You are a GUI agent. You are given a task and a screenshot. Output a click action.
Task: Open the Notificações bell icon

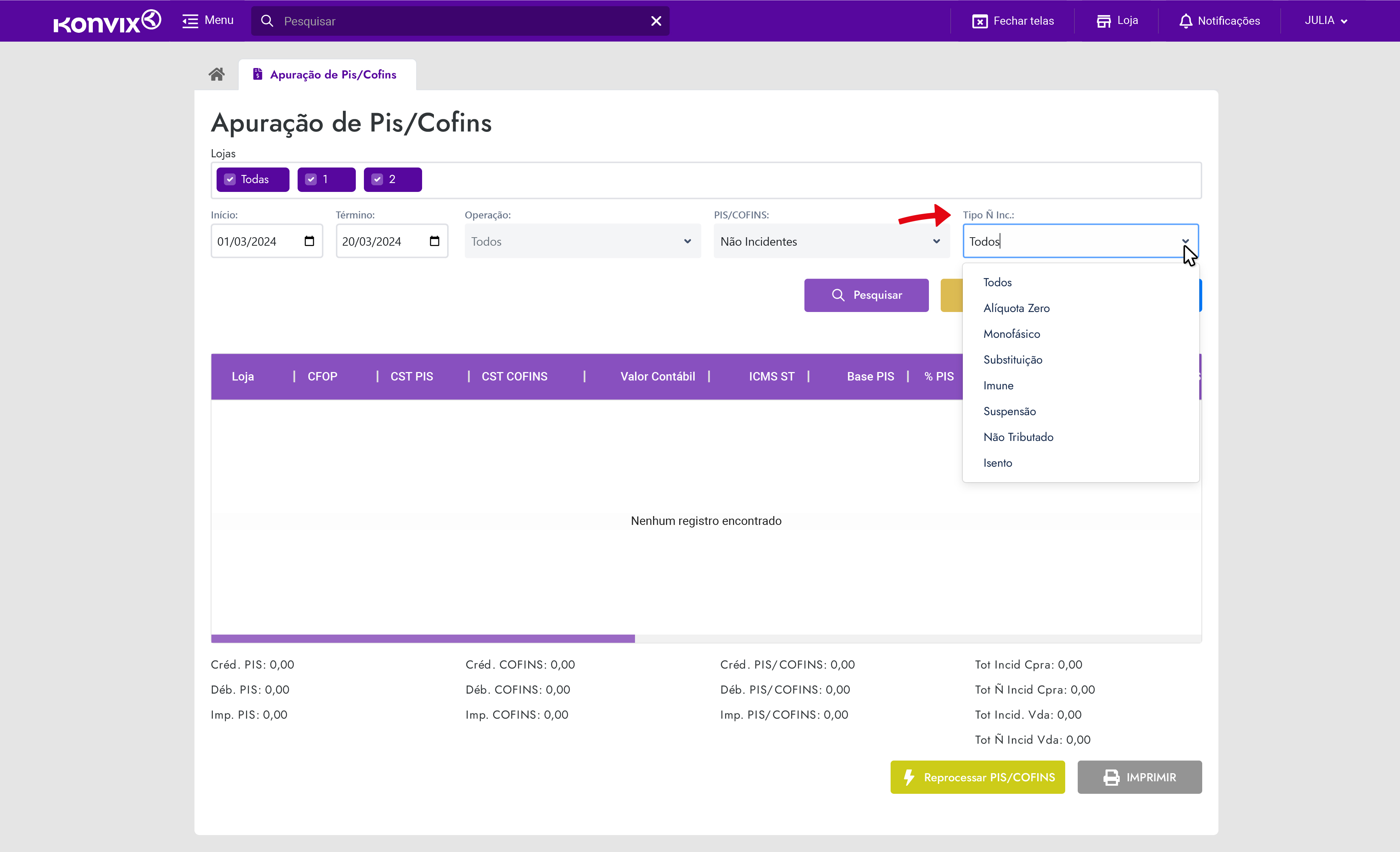tap(1185, 21)
